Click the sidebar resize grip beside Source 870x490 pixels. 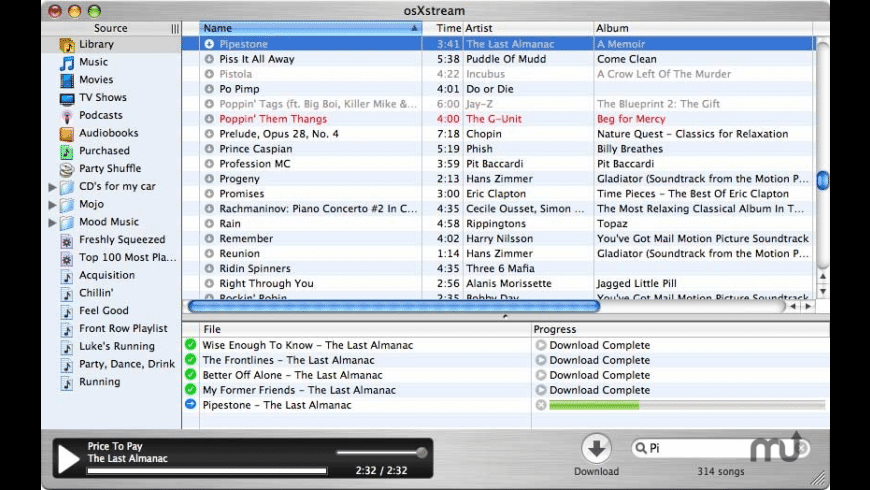point(175,28)
